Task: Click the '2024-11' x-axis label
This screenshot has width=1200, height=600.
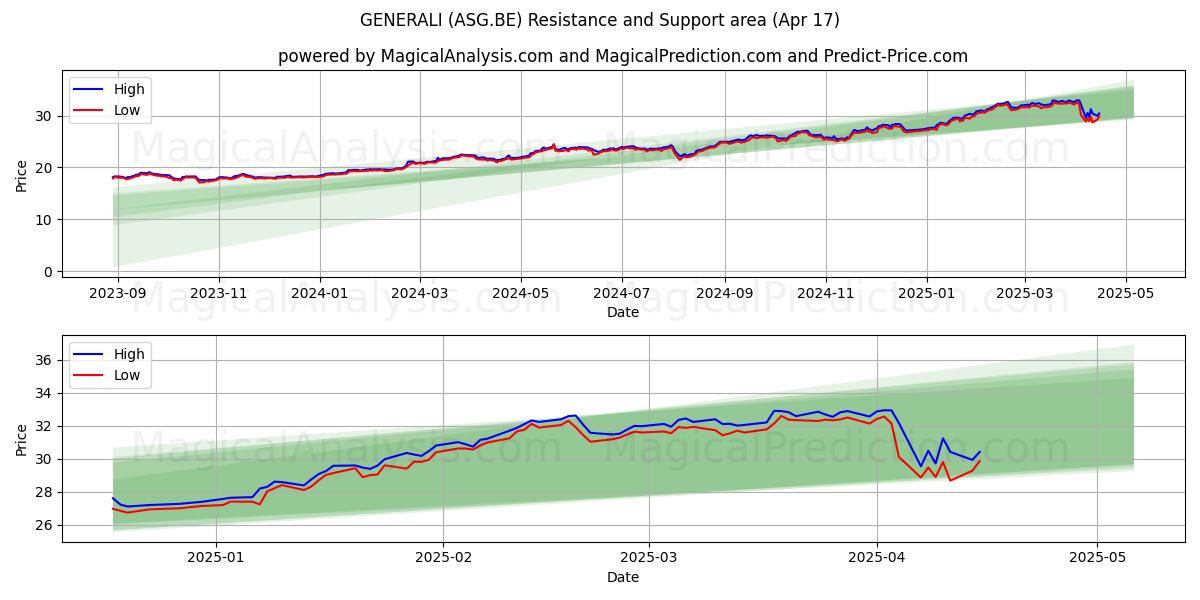Action: pos(825,294)
